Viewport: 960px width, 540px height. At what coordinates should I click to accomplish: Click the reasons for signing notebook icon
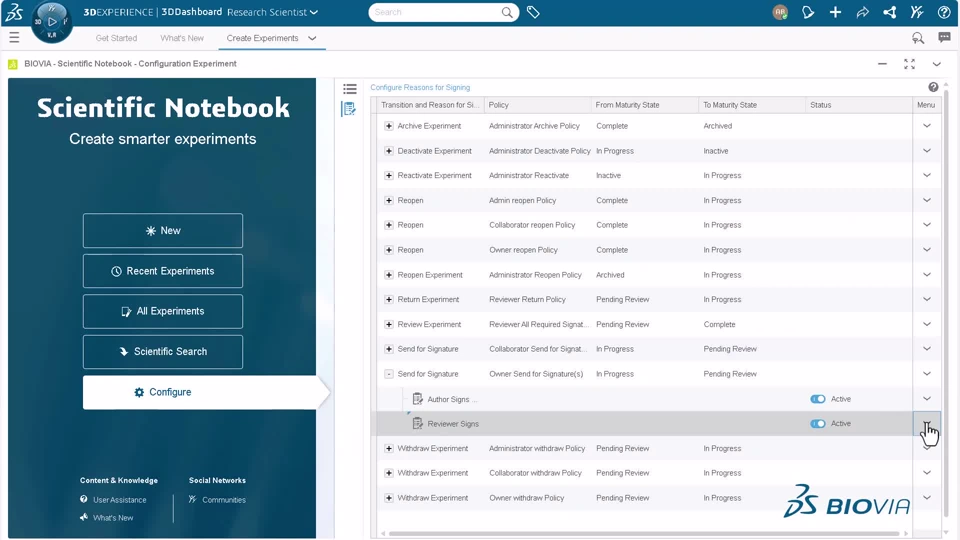pos(348,109)
